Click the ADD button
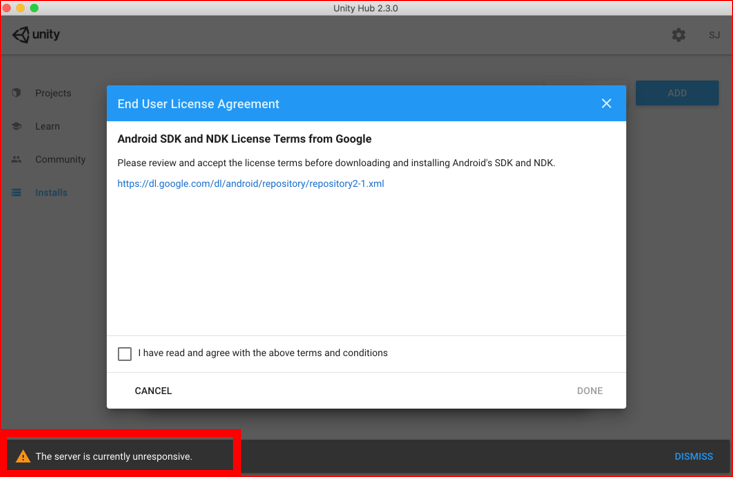 click(x=677, y=93)
